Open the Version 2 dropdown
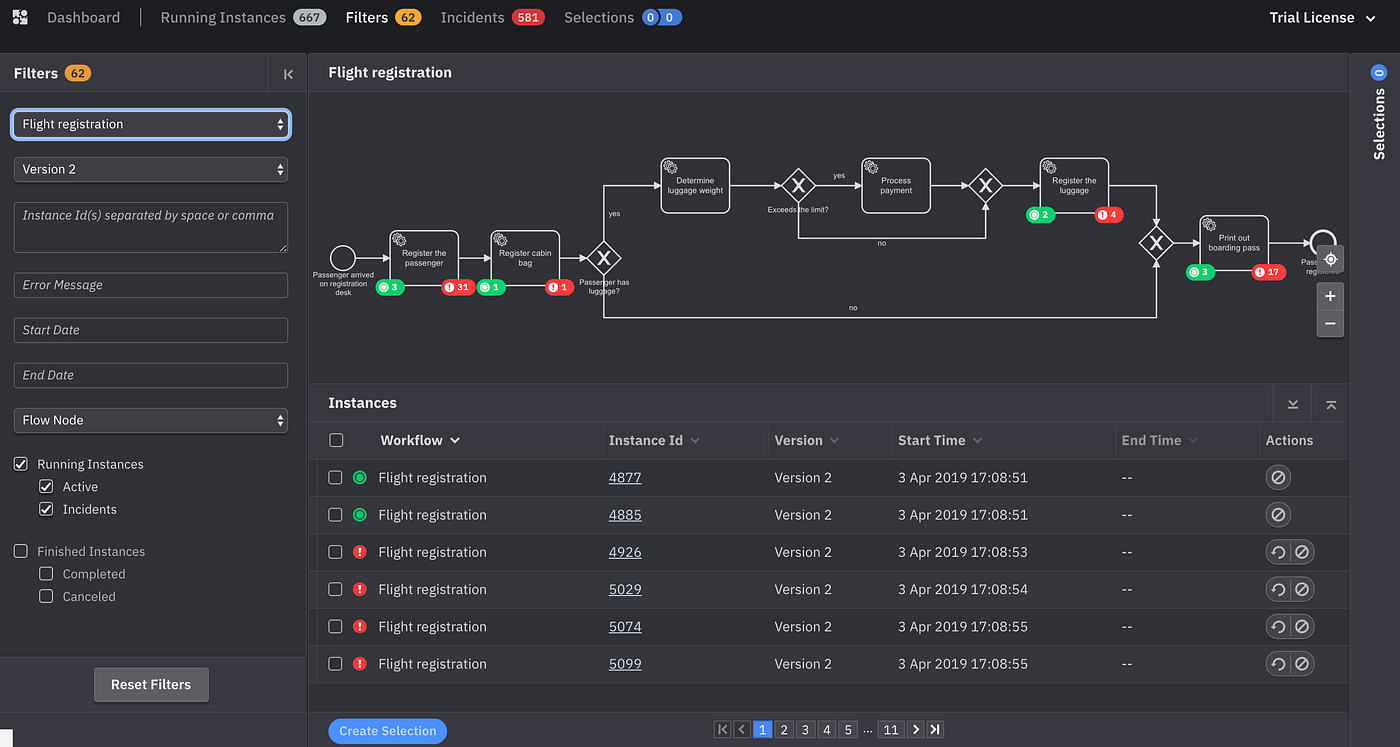This screenshot has width=1400, height=747. point(151,169)
